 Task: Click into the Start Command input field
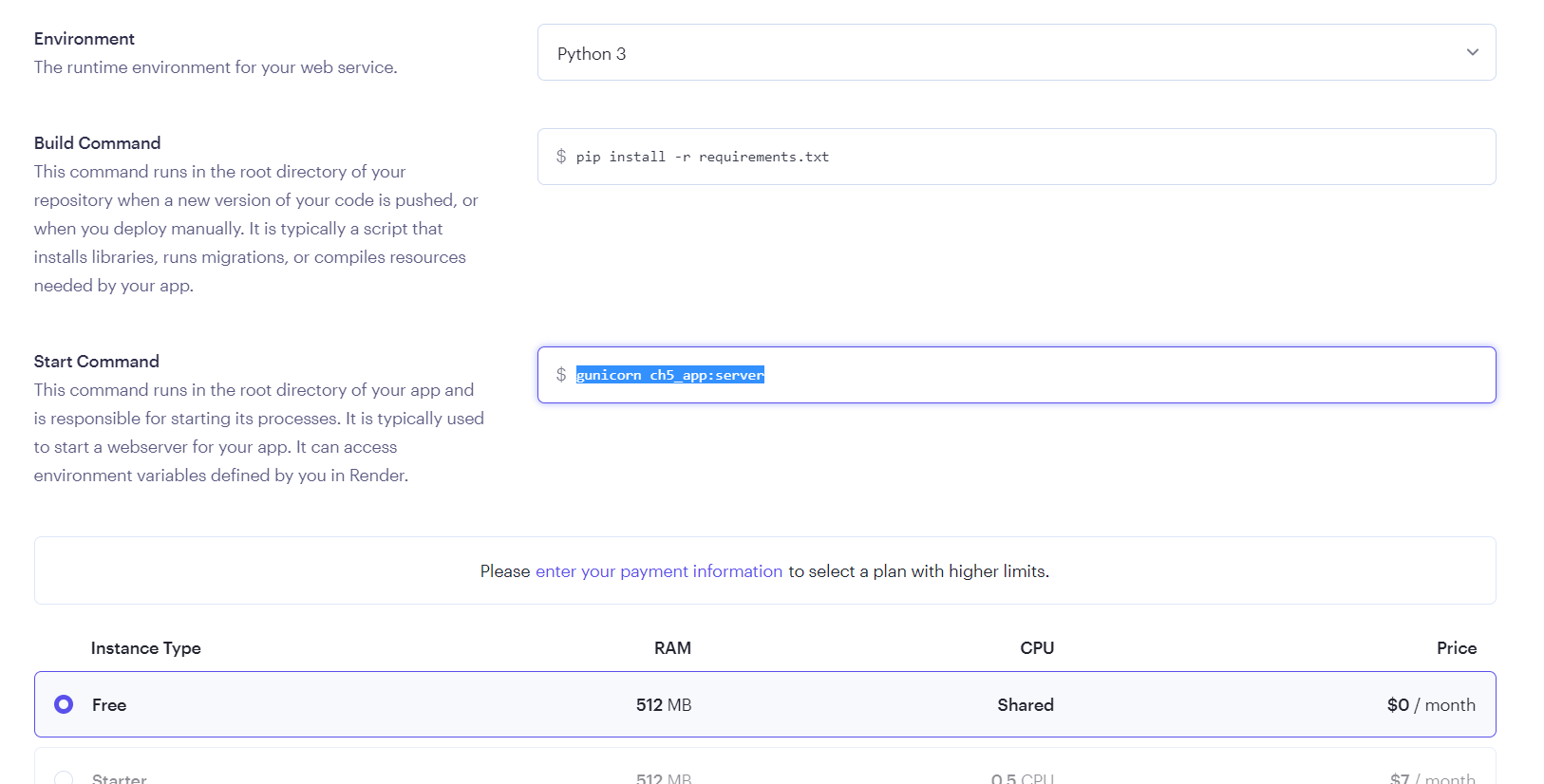coord(1016,375)
